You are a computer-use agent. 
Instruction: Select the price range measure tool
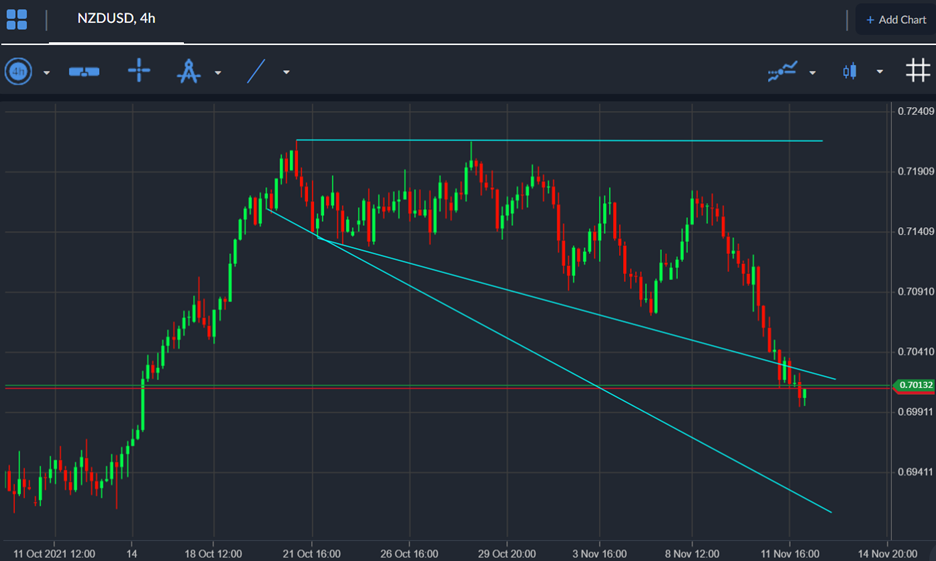tap(84, 71)
